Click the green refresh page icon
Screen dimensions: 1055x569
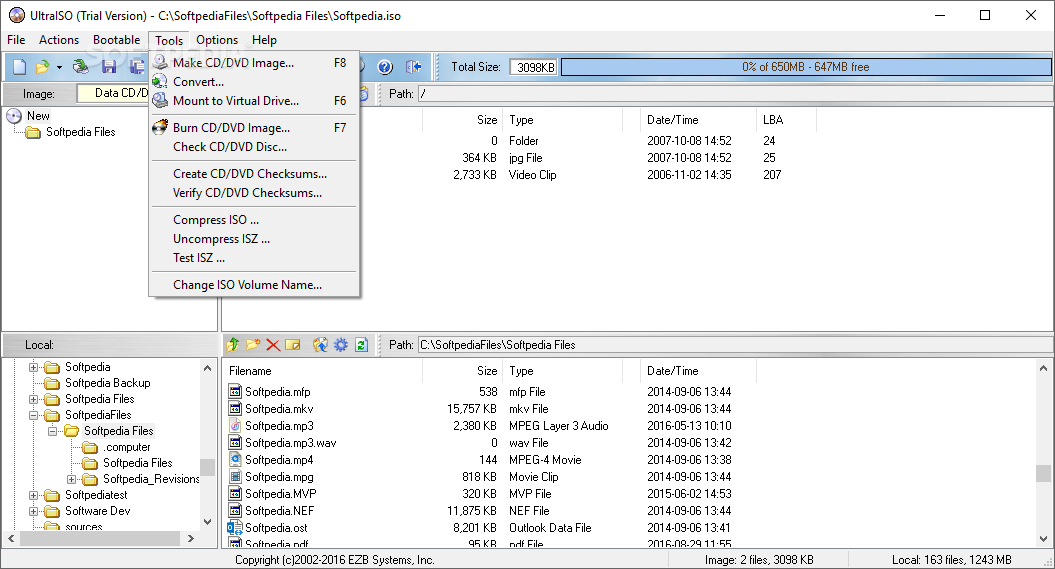tap(361, 345)
